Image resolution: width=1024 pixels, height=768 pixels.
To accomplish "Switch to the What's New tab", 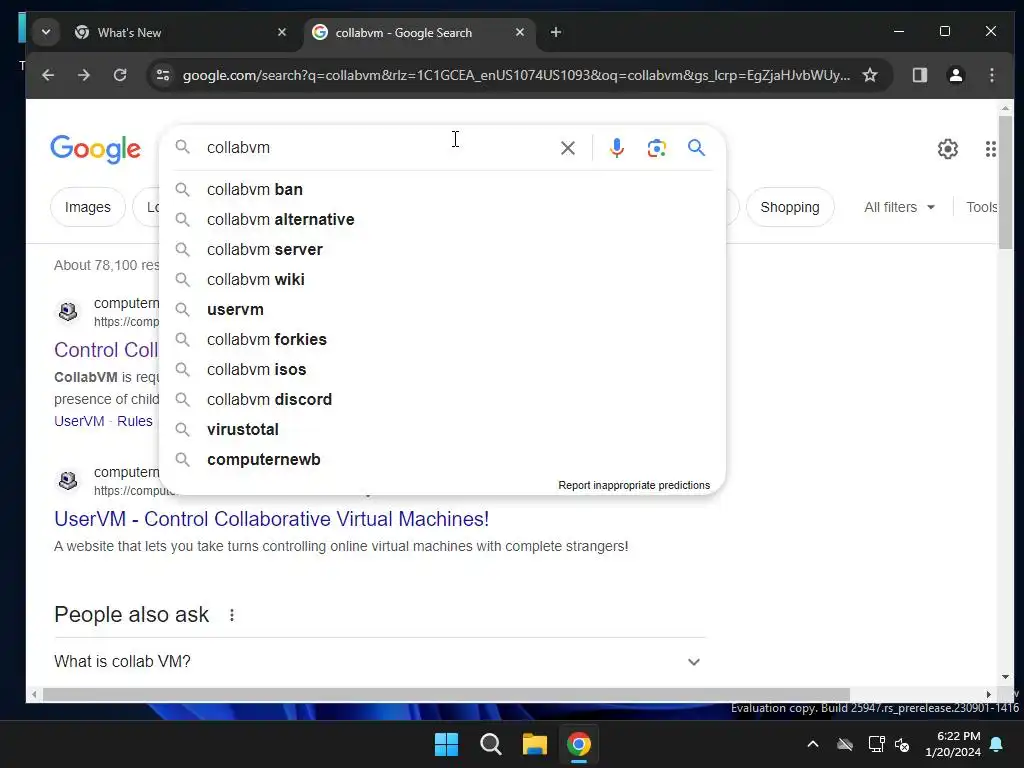I will [180, 32].
